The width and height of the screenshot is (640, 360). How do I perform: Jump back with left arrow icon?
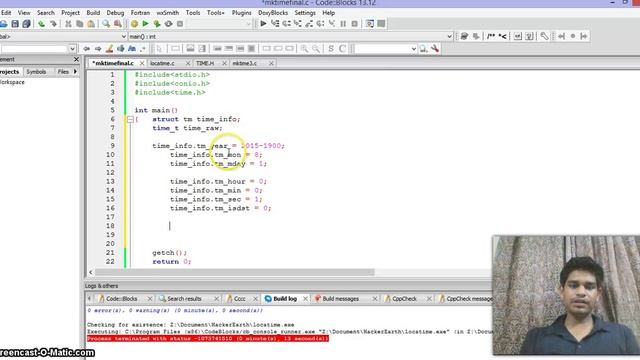point(87,49)
